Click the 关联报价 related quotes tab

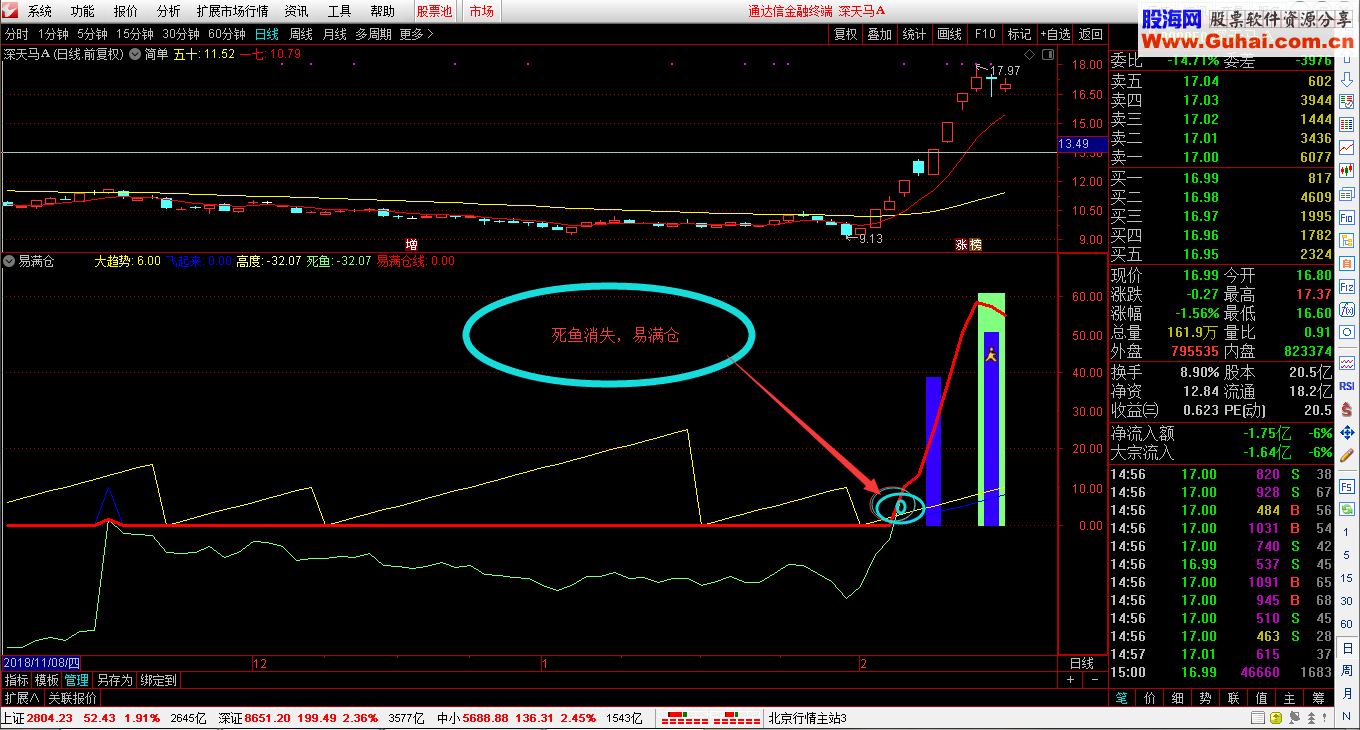tap(73, 698)
